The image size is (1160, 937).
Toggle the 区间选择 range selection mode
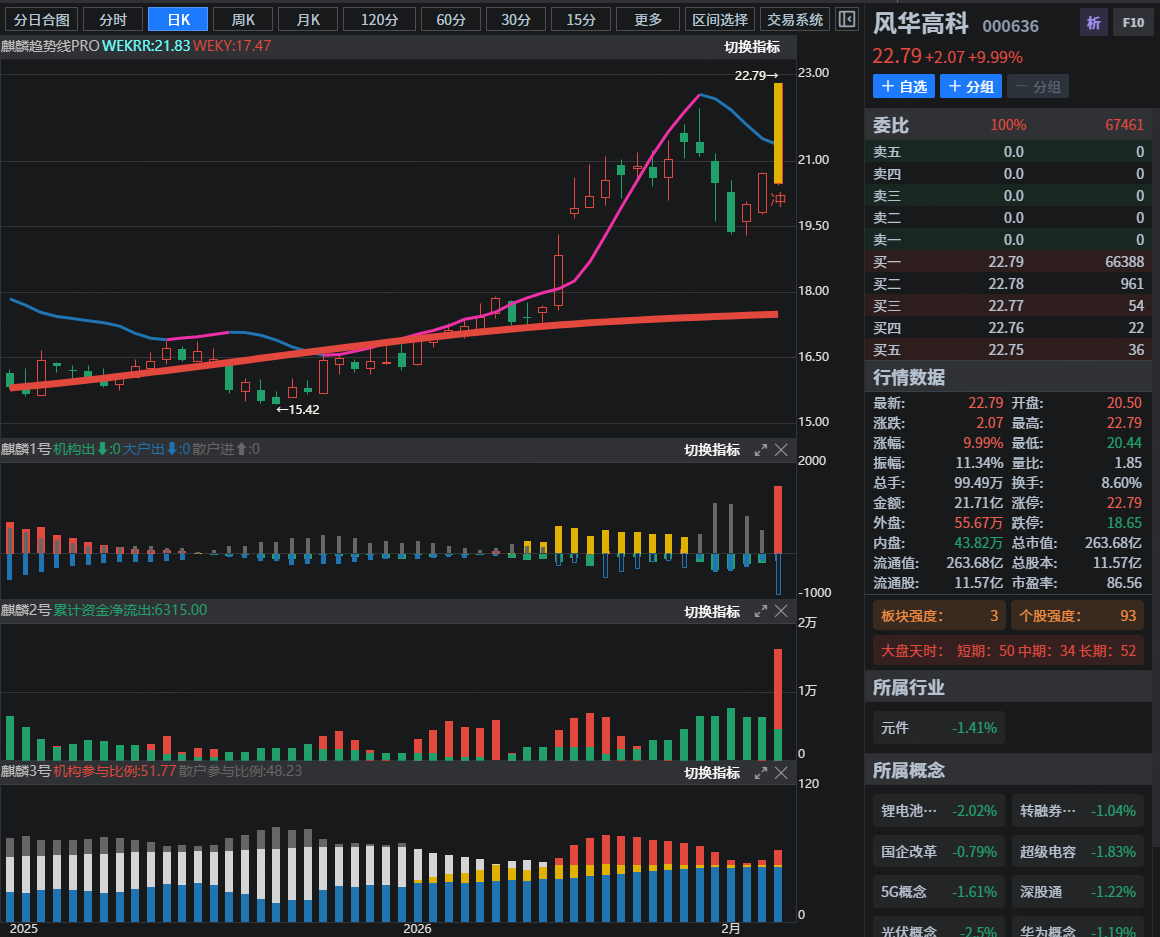coord(719,19)
